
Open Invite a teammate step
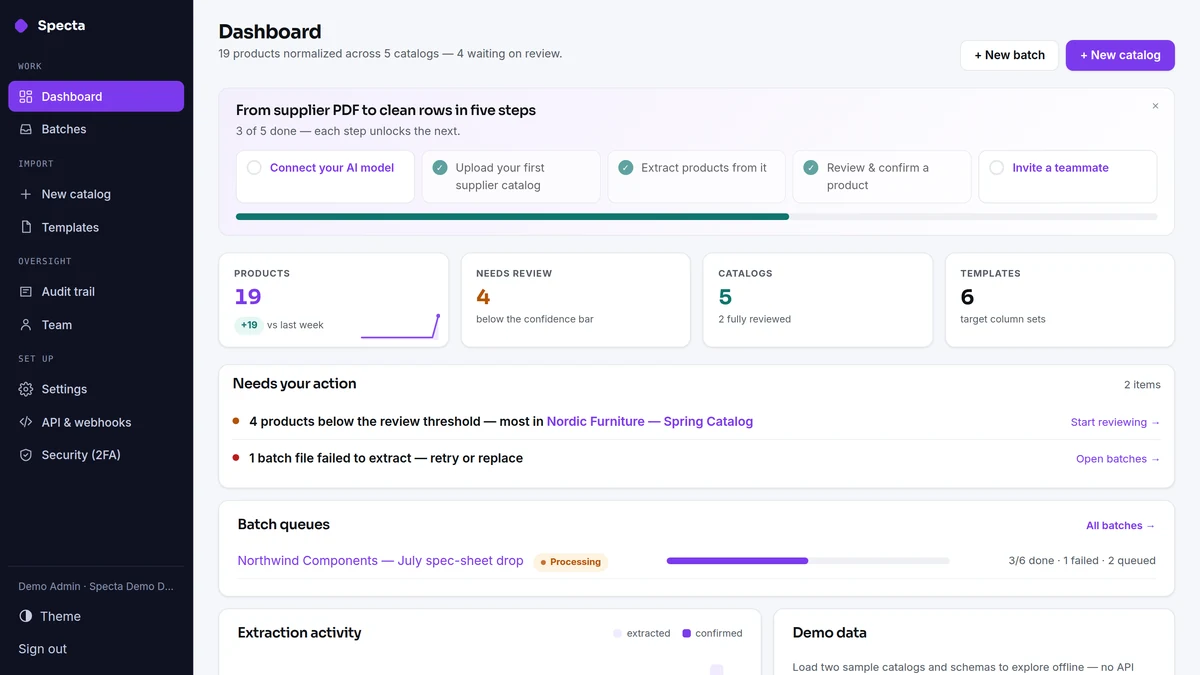point(1068,177)
